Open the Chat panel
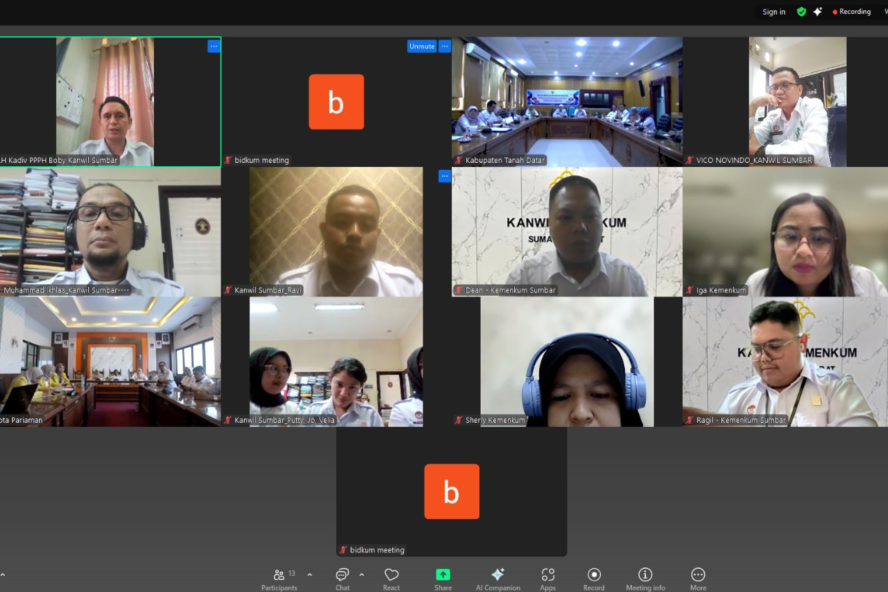 coord(342,576)
